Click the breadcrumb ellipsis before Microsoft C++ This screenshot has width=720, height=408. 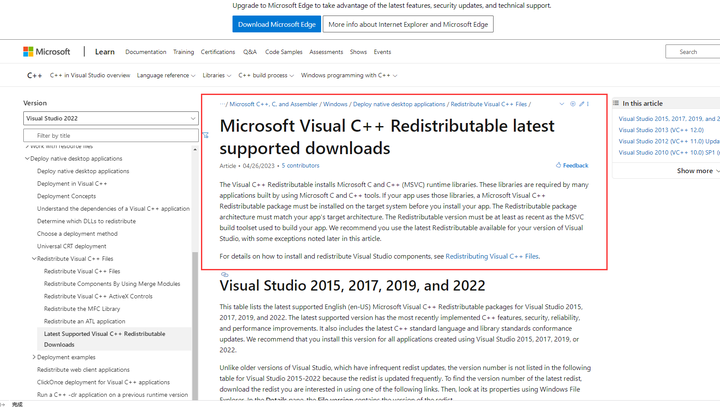pyautogui.click(x=222, y=104)
